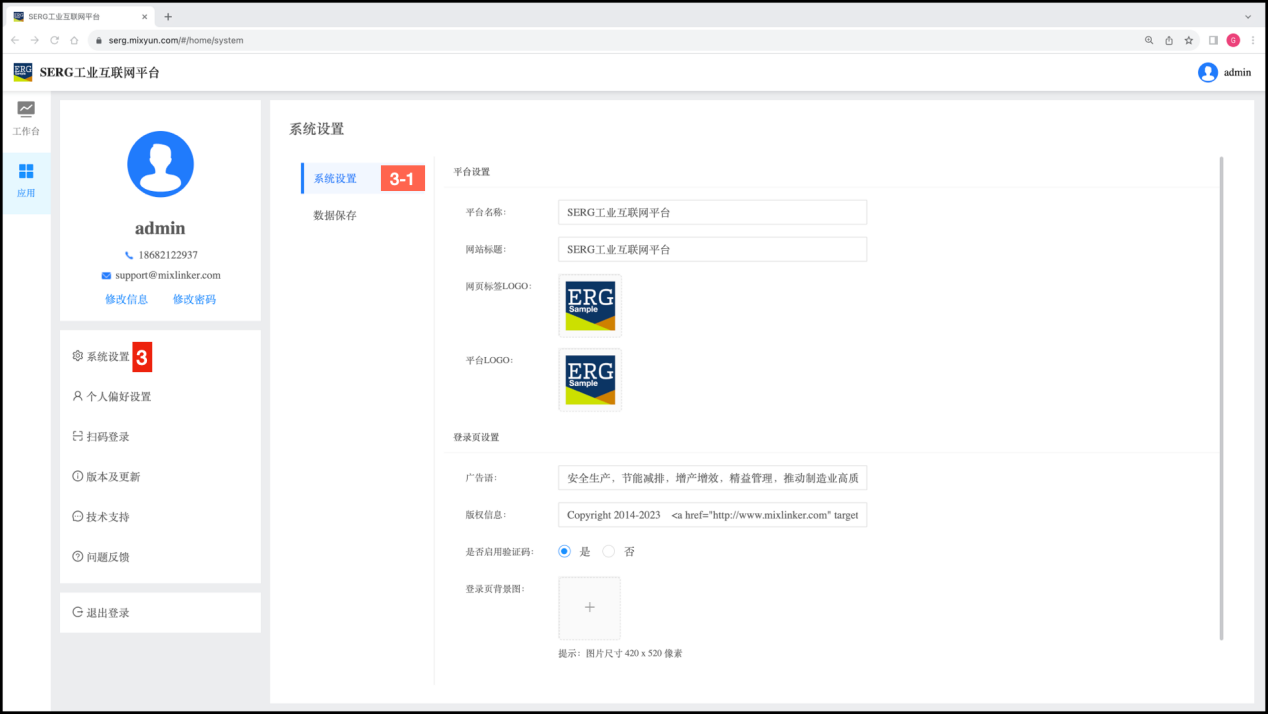The width and height of the screenshot is (1268, 714).
Task: Open the 系统设置 menu item in left panel
Action: tap(107, 357)
